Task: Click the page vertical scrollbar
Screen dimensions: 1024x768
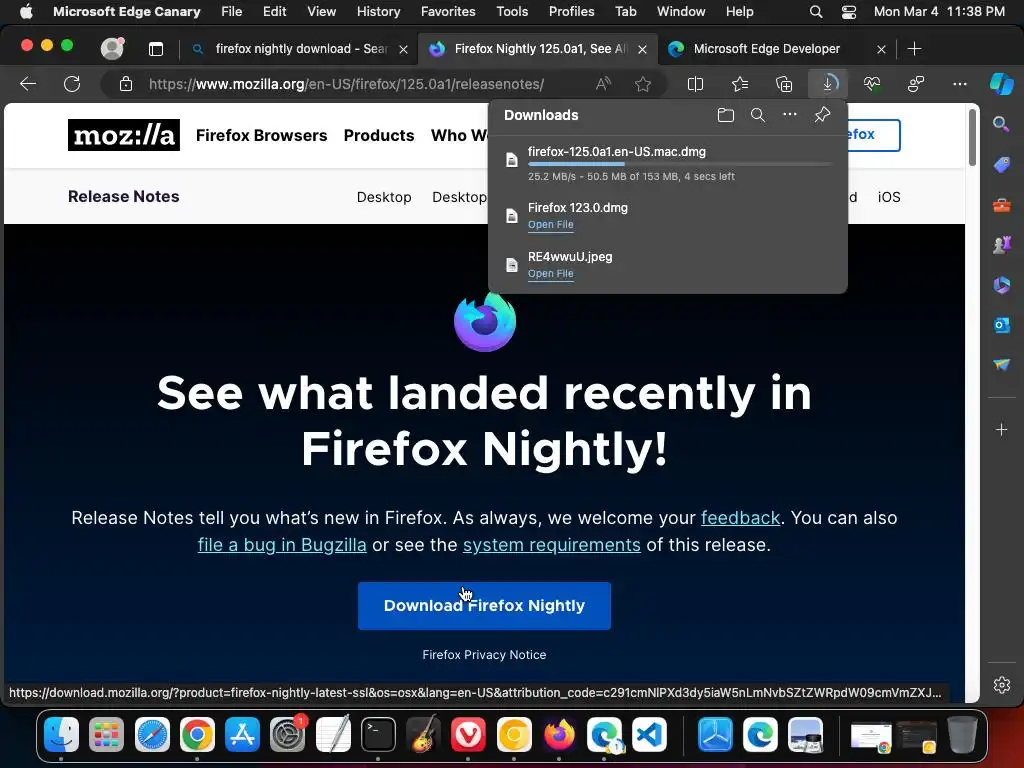Action: click(x=972, y=137)
